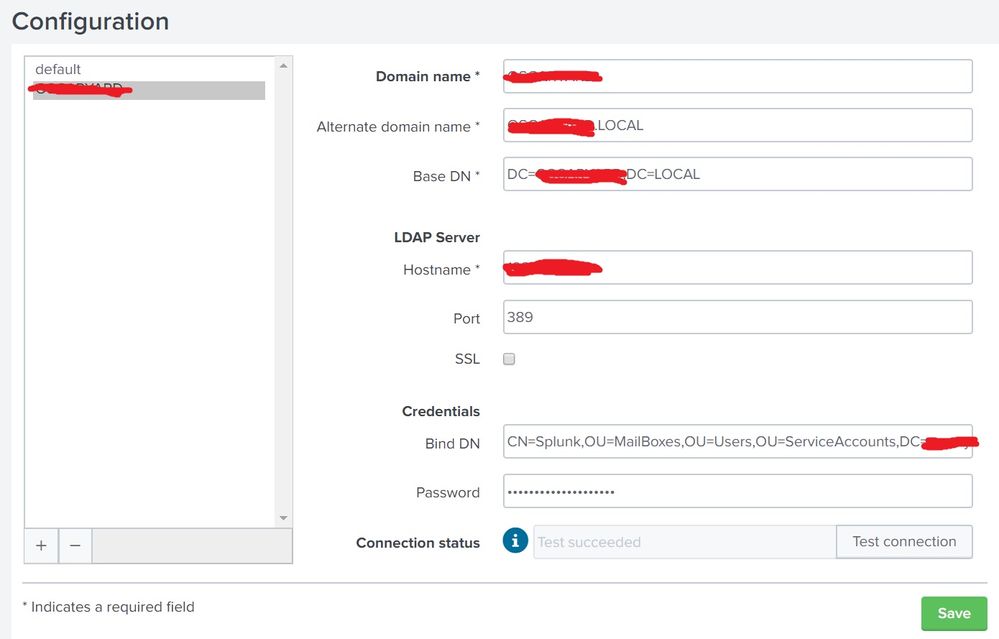
Task: Click the Port field showing 389
Action: [x=737, y=317]
